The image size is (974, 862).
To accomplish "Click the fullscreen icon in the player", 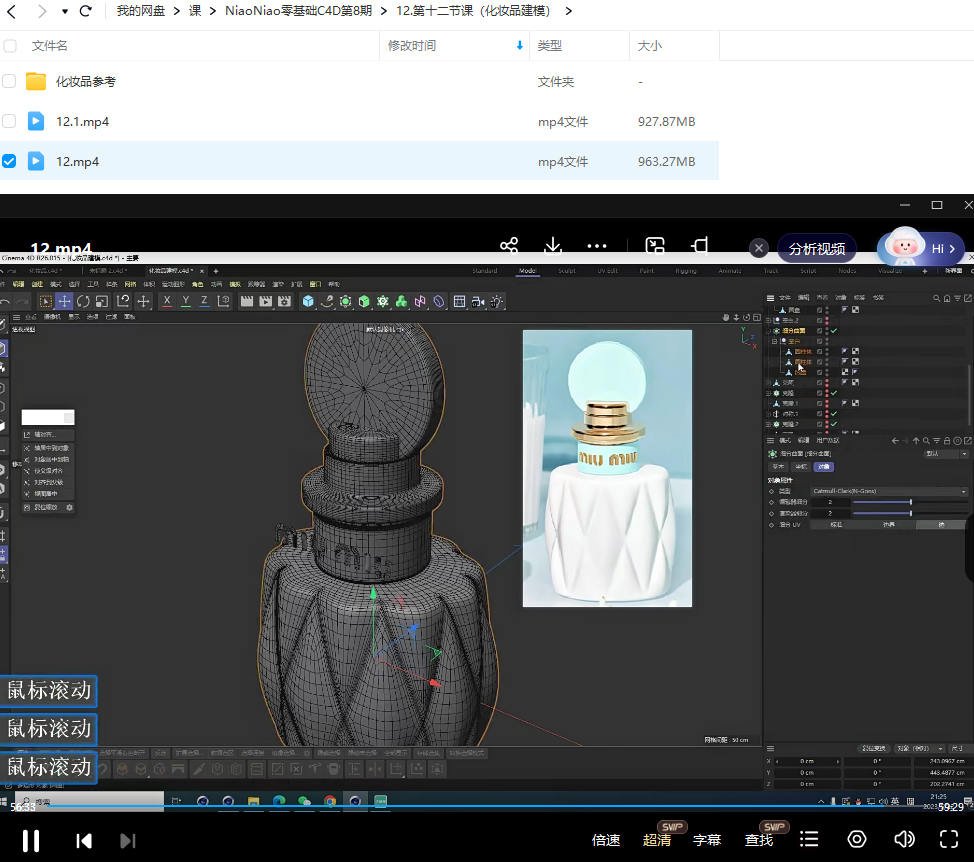I will [948, 839].
